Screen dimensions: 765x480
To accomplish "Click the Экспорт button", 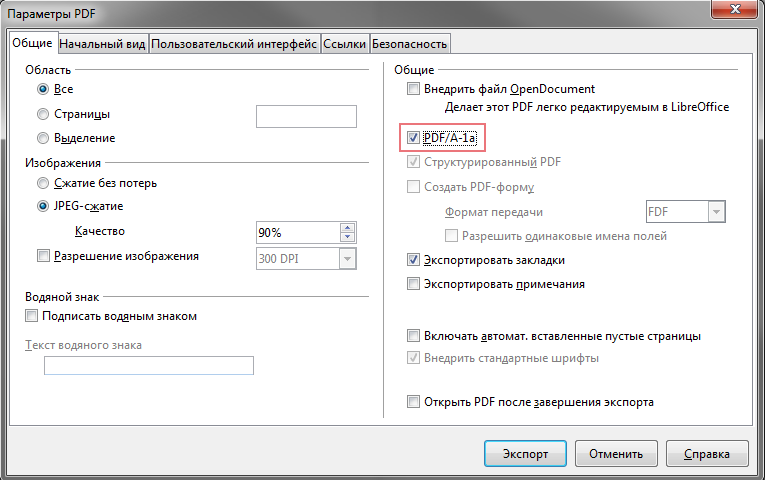I will coord(525,454).
